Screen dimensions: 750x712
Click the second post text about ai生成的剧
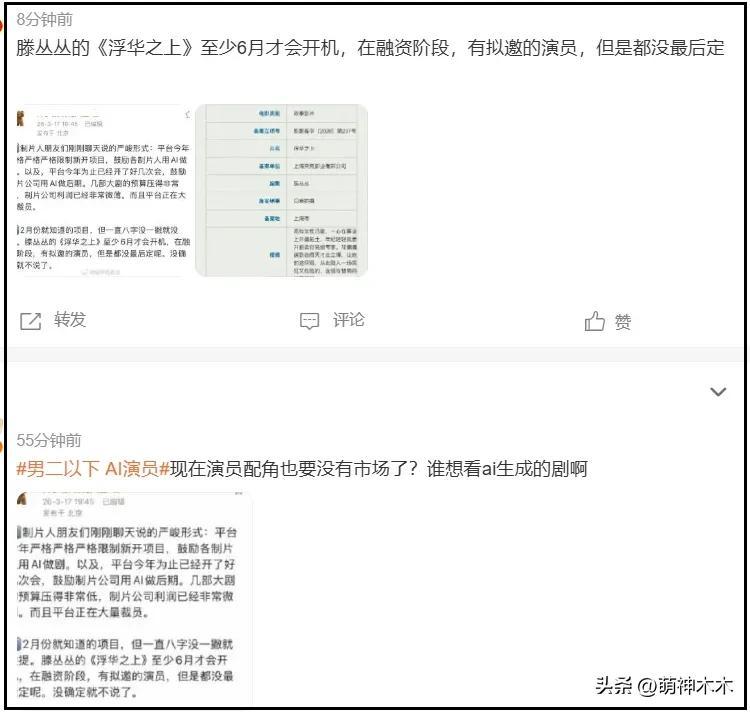tap(379, 469)
